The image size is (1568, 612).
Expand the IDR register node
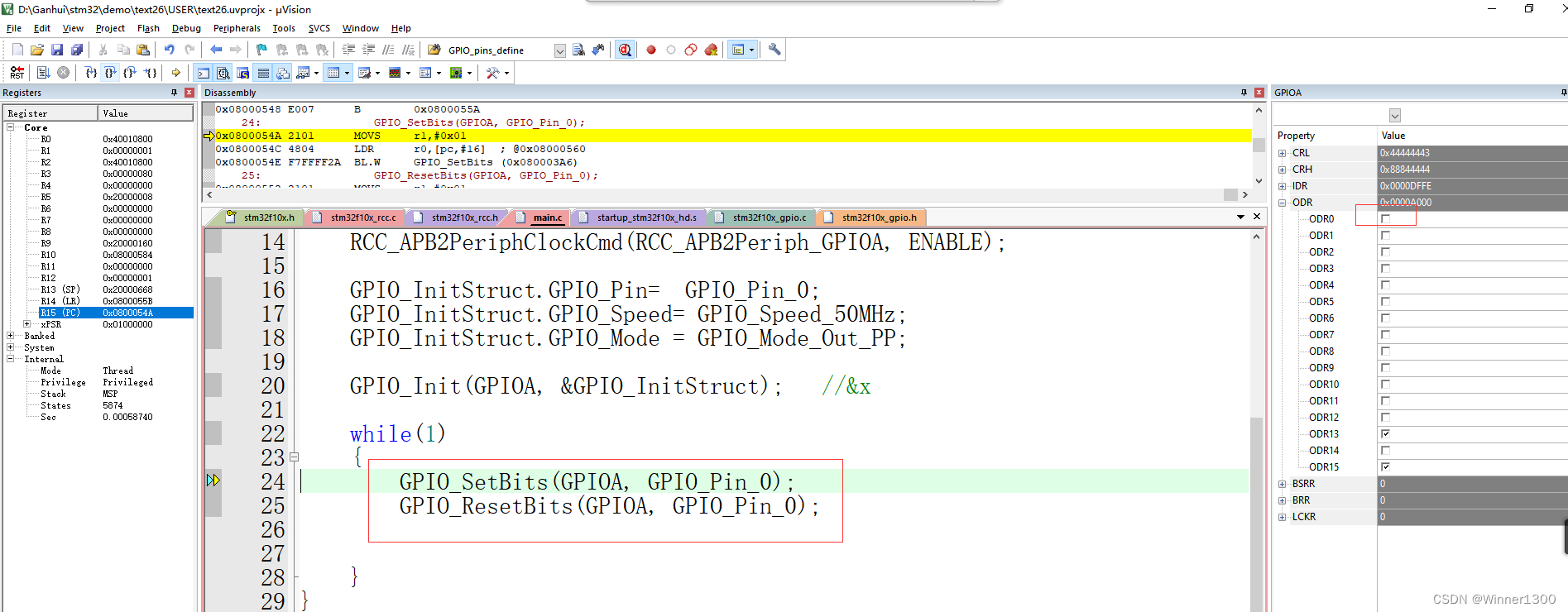tap(1283, 186)
